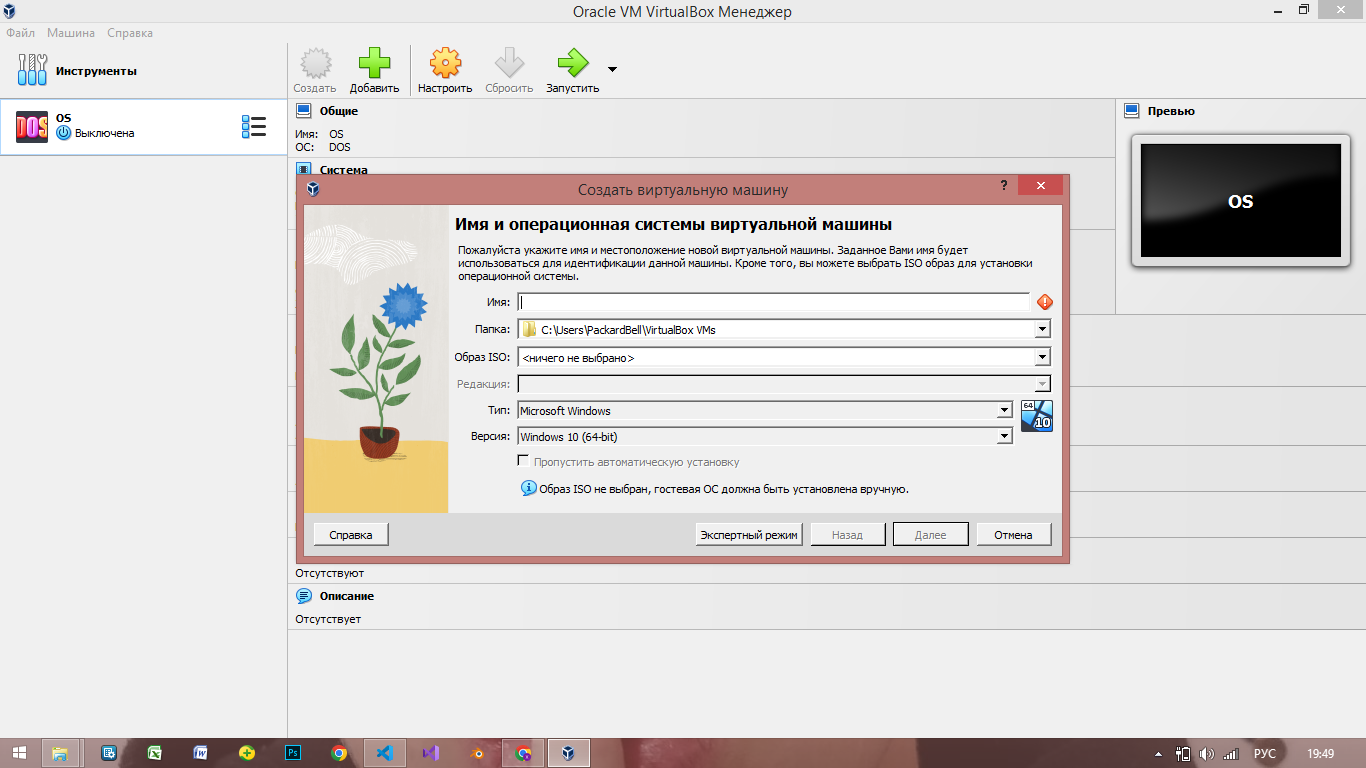The height and width of the screenshot is (768, 1366).
Task: Click the green Add (Добавить) toolbar icon
Action: pyautogui.click(x=374, y=64)
